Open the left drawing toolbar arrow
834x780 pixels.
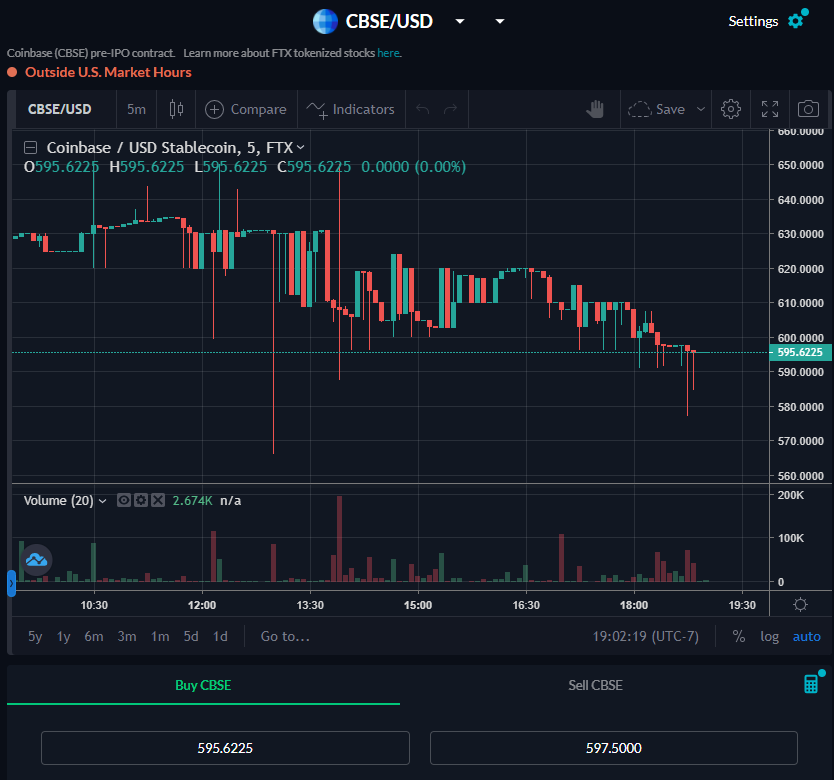11,583
